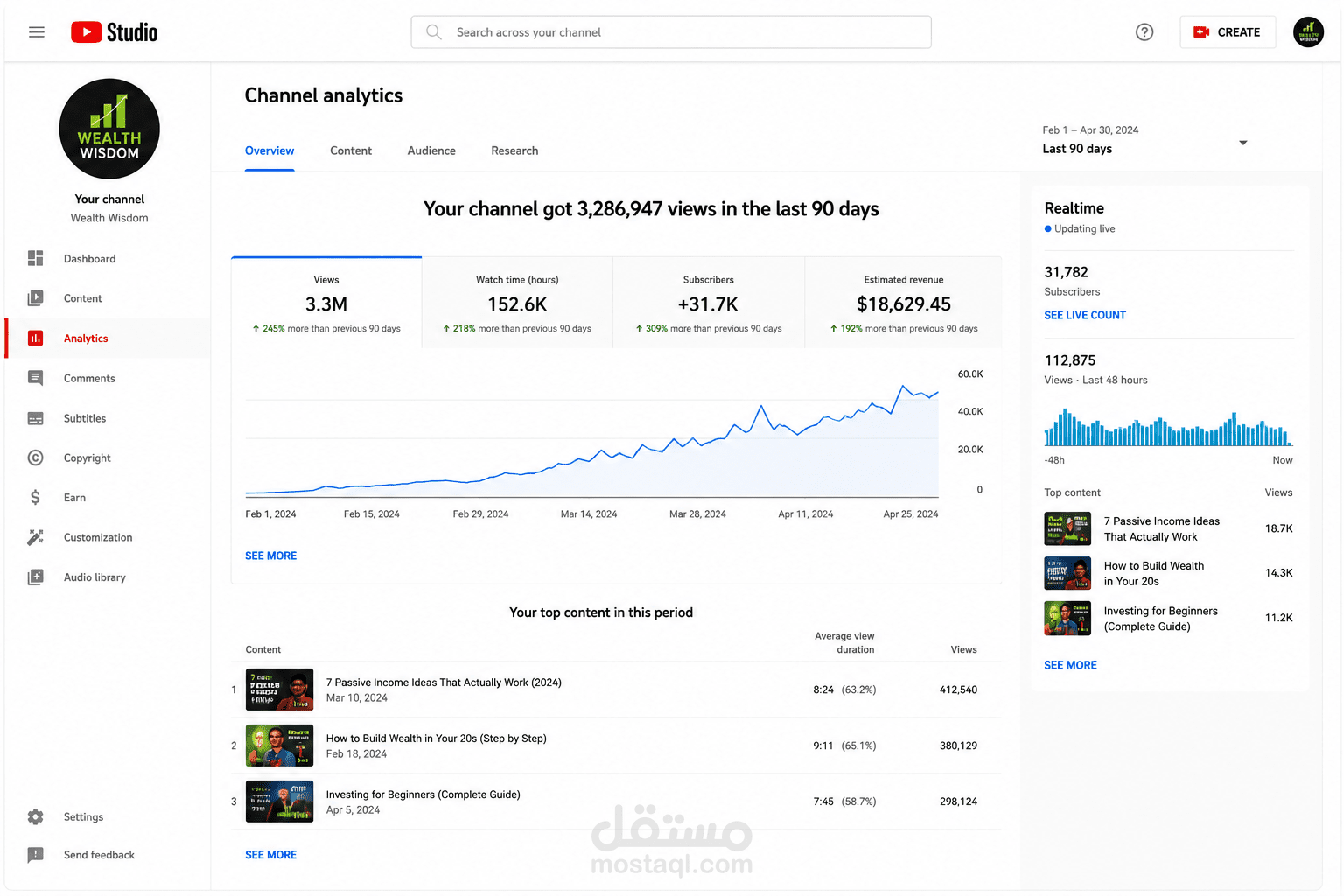Open title '7 Passive Income Ideas That Actually Work (2024)'
The height and width of the screenshot is (896, 1344).
(x=444, y=682)
